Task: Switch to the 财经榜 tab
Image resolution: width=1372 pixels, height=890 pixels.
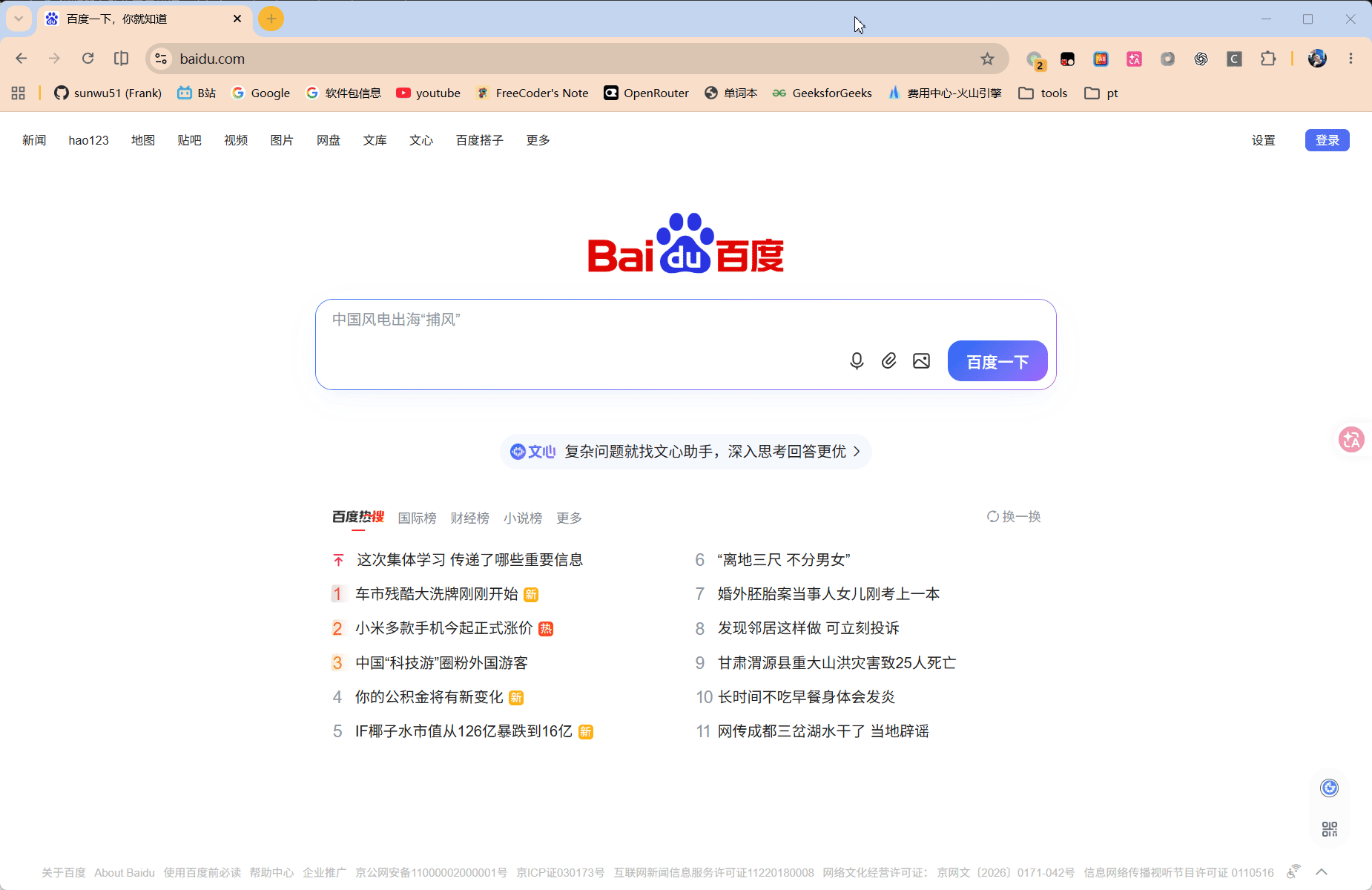Action: (469, 518)
